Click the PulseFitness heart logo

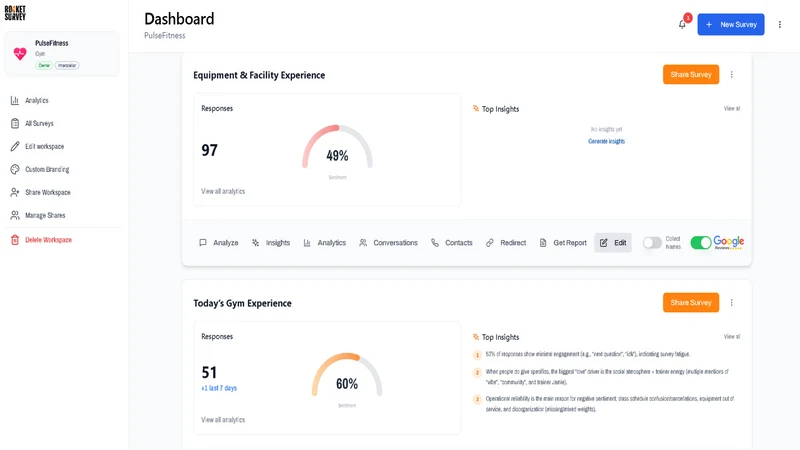20,54
